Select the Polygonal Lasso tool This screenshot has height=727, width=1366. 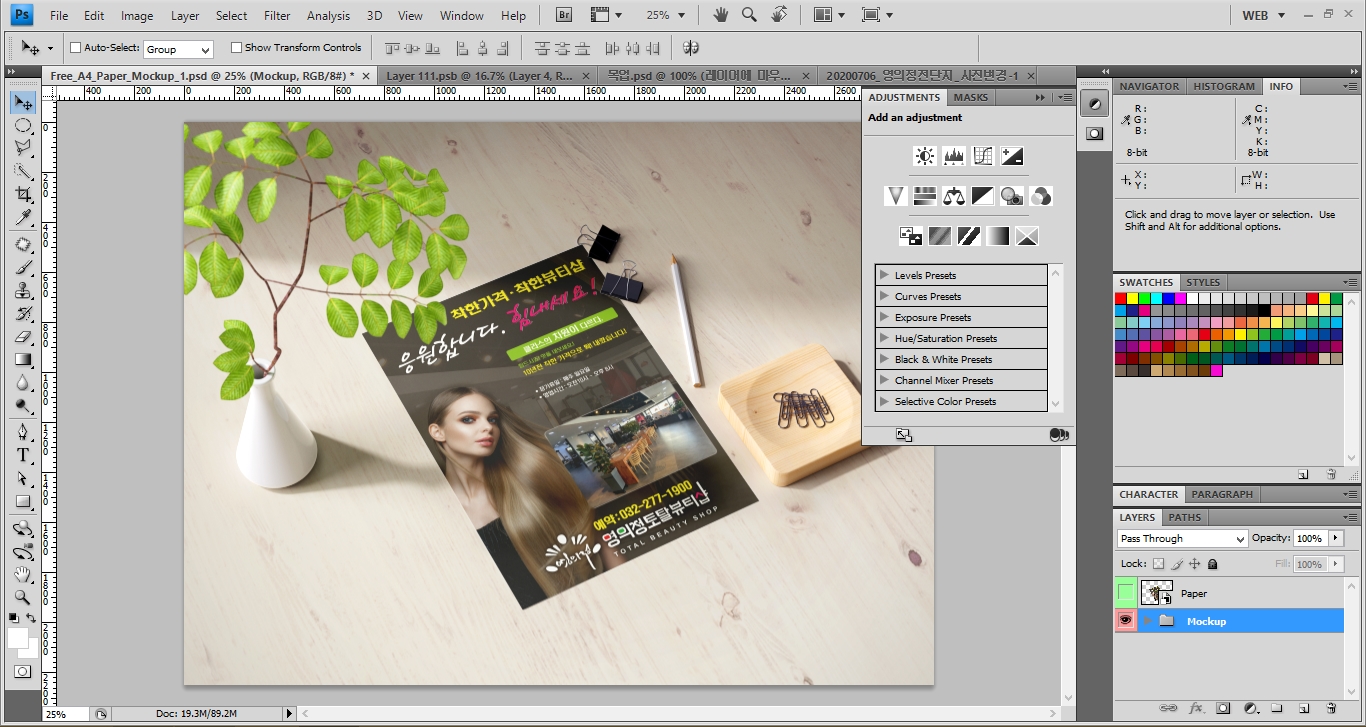coord(23,148)
